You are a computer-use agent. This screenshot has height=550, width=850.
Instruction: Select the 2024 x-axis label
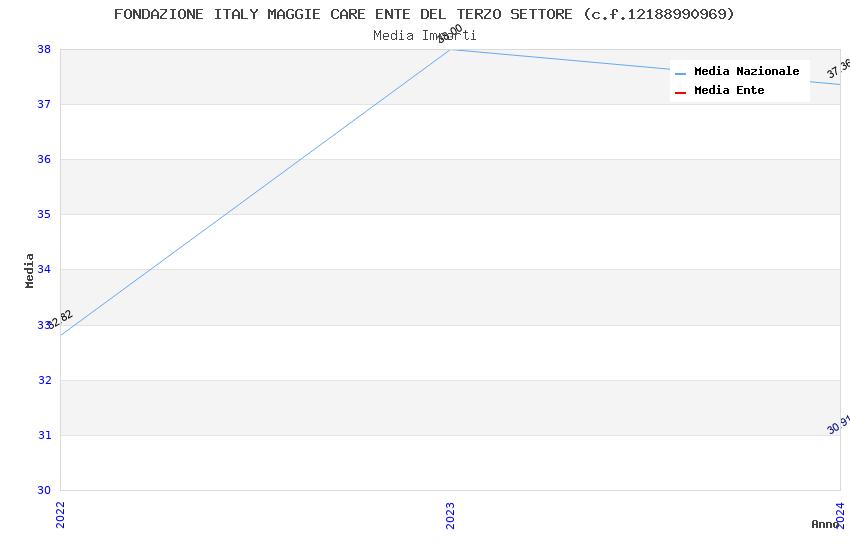pyautogui.click(x=840, y=515)
